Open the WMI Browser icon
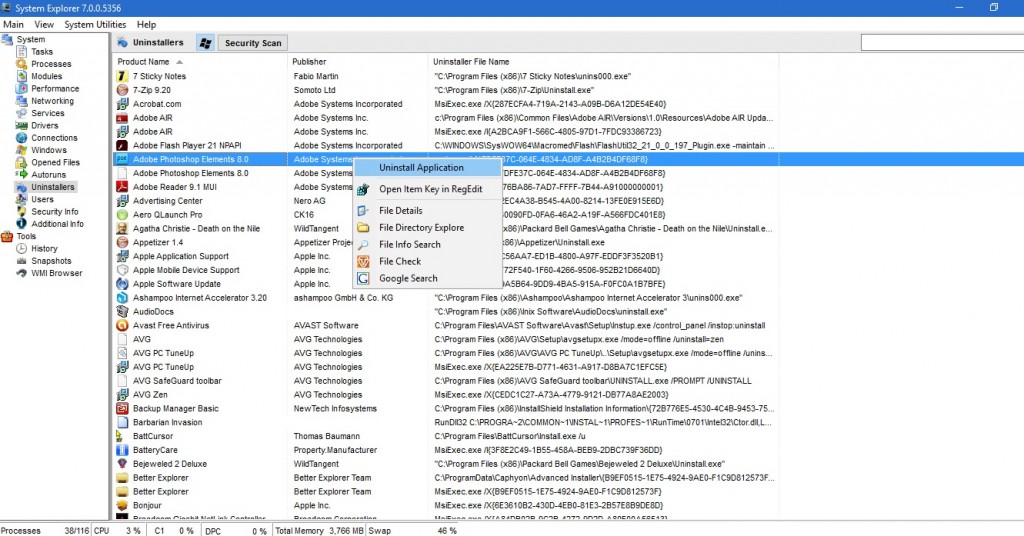 pos(22,273)
